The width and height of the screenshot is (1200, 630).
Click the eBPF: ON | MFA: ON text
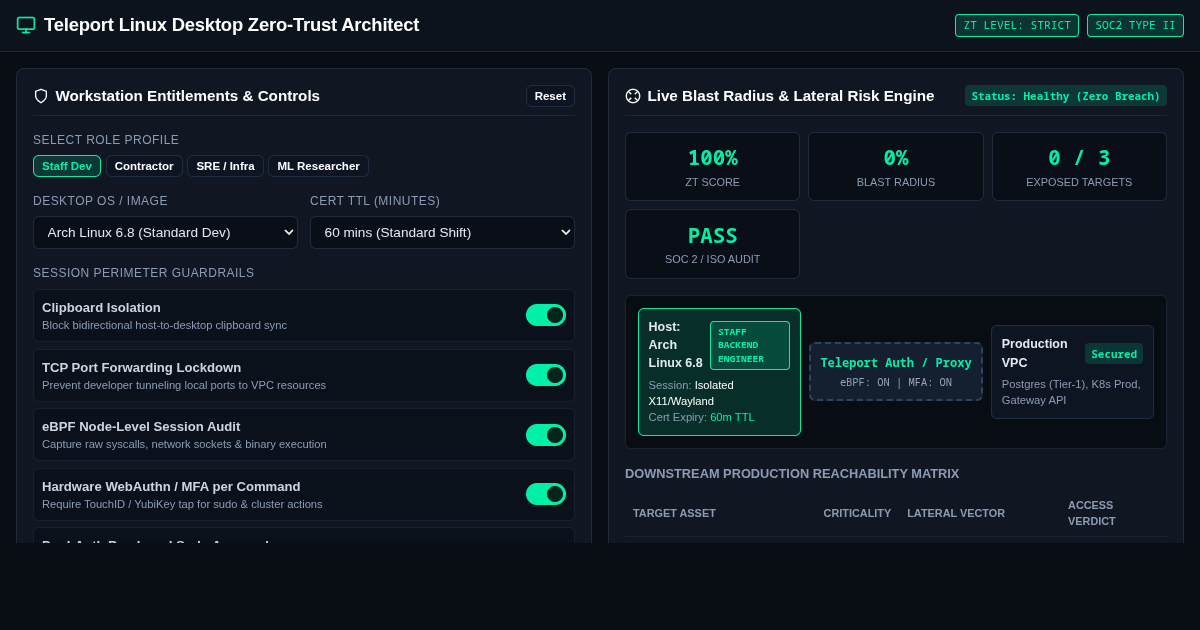896,382
